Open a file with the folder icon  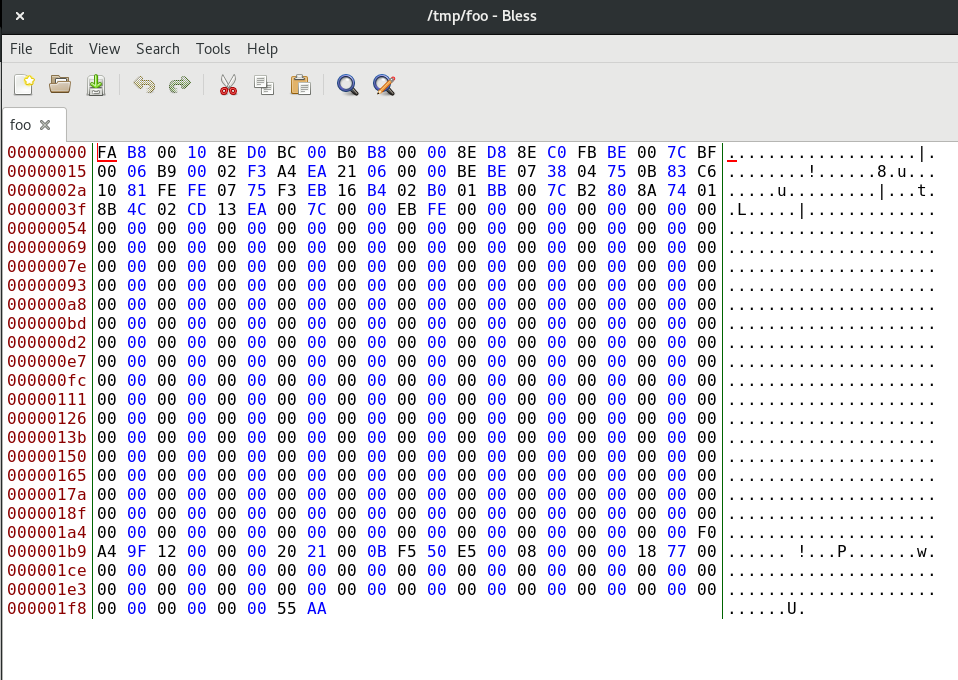pos(60,84)
